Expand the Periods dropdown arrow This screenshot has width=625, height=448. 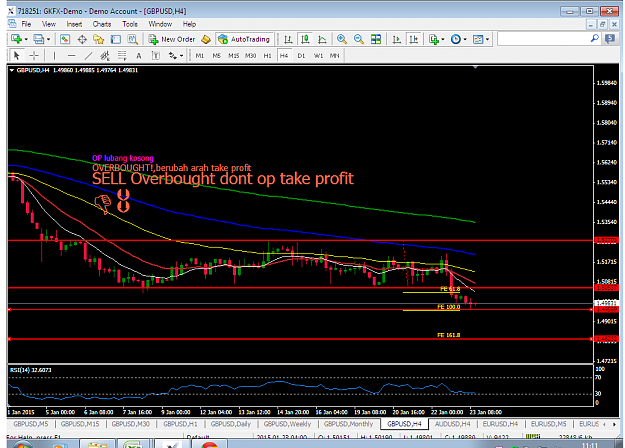pyautogui.click(x=465, y=39)
